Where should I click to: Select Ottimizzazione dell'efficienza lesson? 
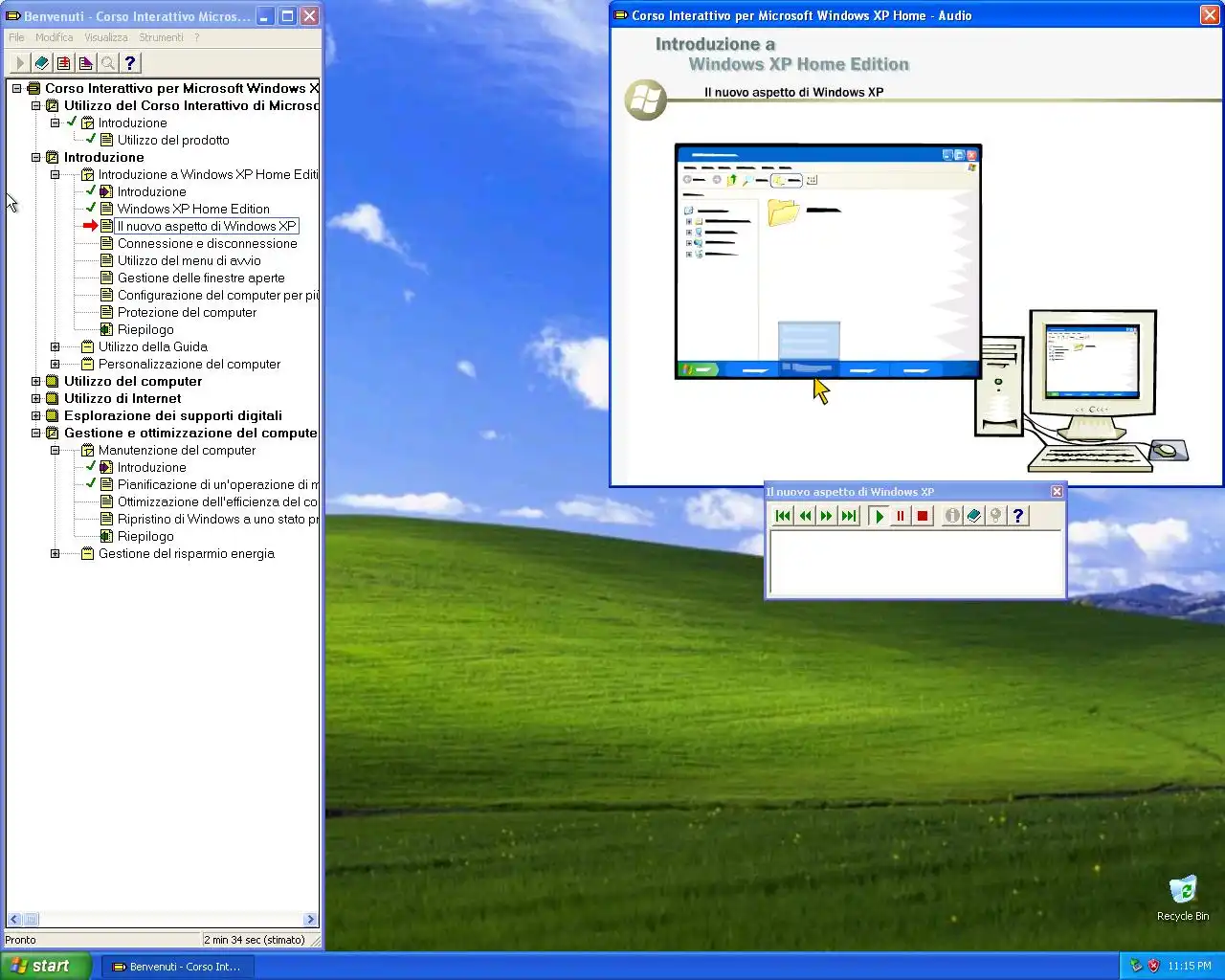coord(218,501)
